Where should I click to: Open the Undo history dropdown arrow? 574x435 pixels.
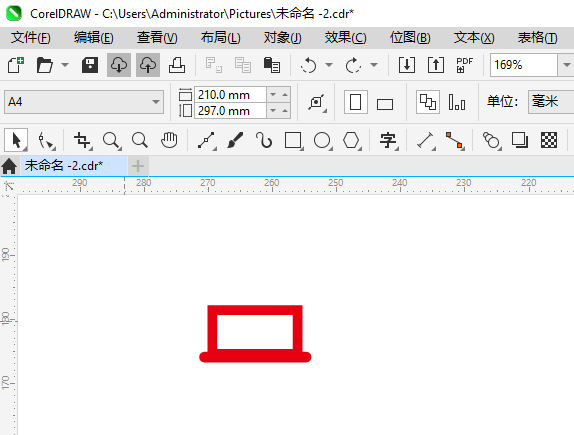pos(329,65)
